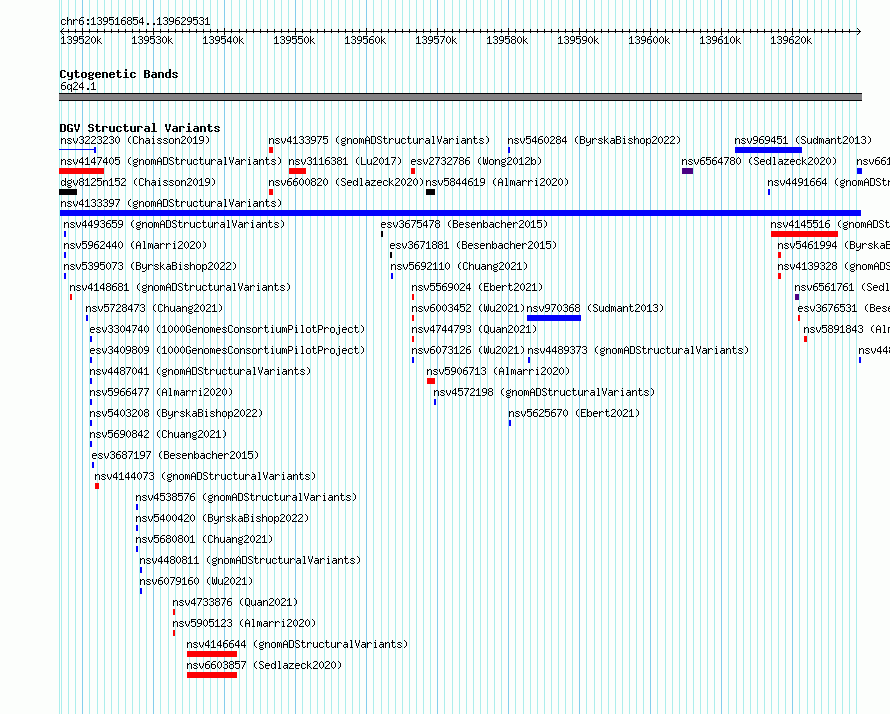Open nsv4744793 (Quan2021) label
The image size is (890, 714).
475,329
